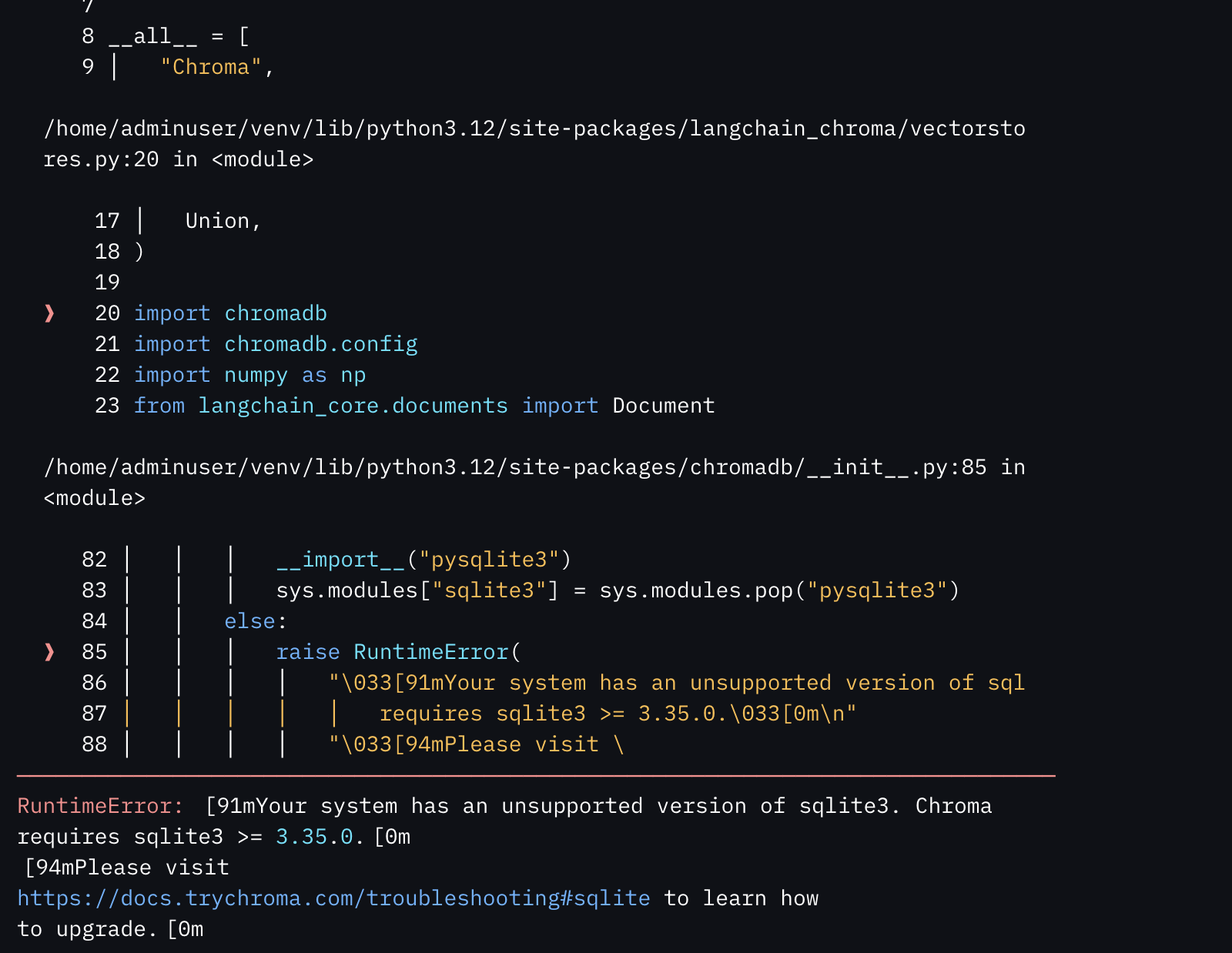Open the docs.trychroma.com troubleshooting link
1232x953 pixels.
(x=333, y=898)
